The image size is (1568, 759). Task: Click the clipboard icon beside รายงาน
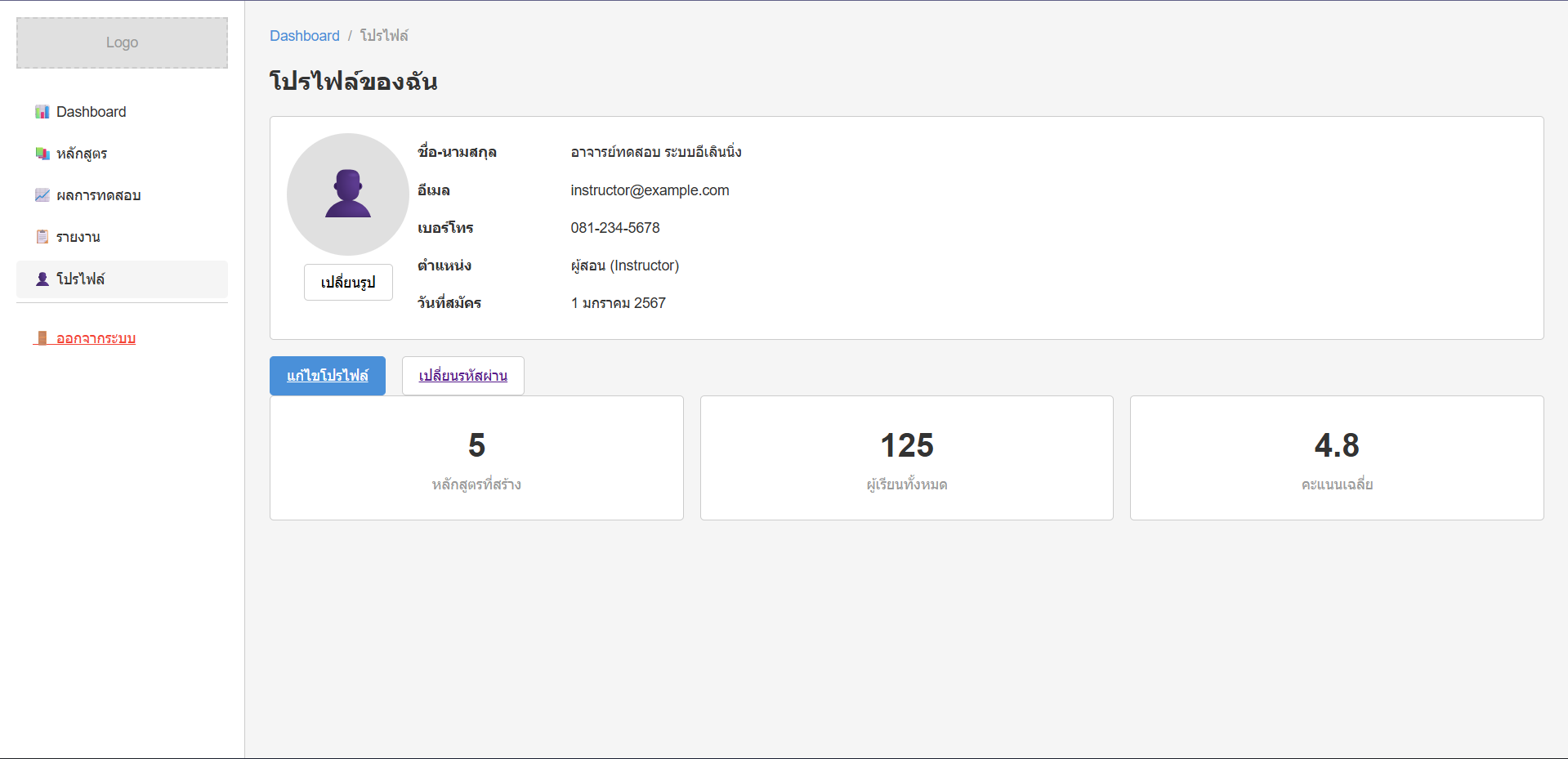(x=42, y=237)
